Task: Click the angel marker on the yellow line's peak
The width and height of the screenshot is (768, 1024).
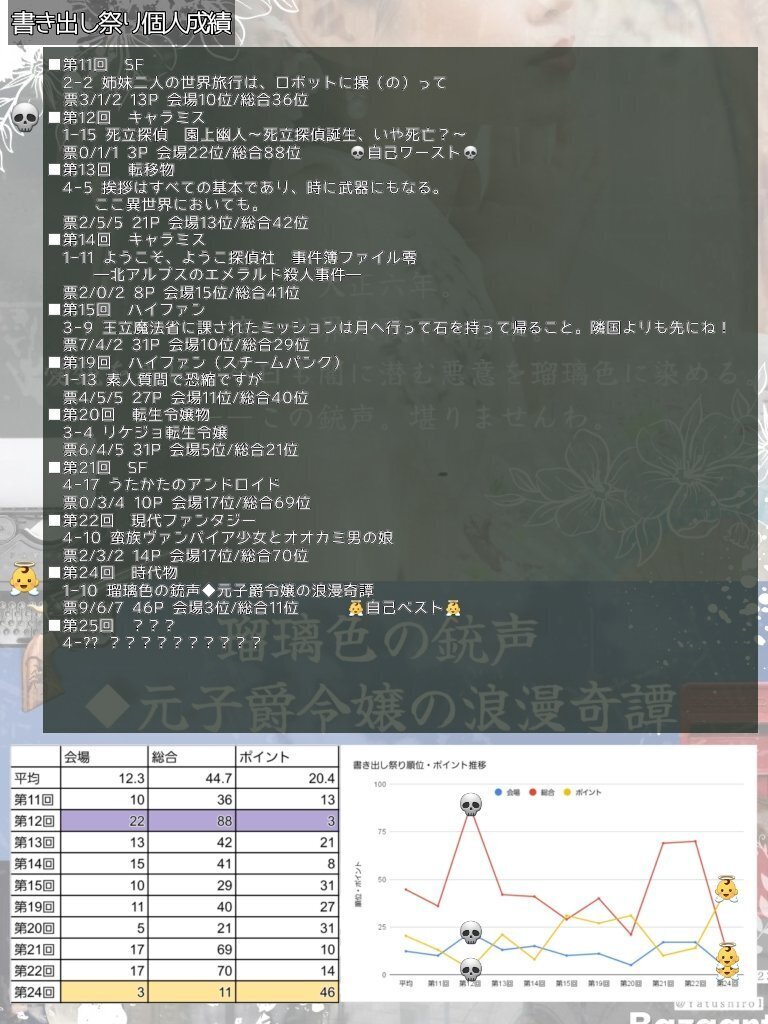Action: 726,889
